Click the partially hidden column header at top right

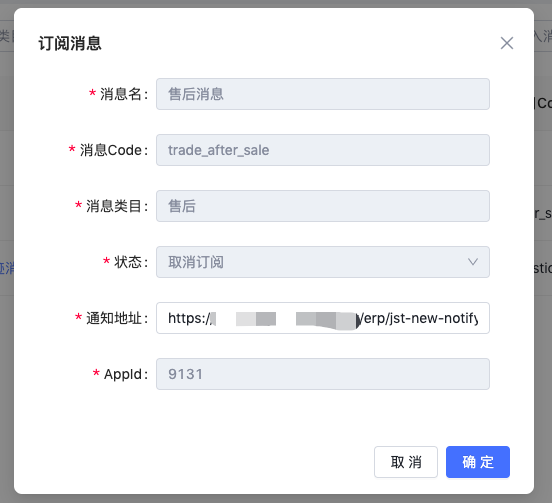[543, 36]
